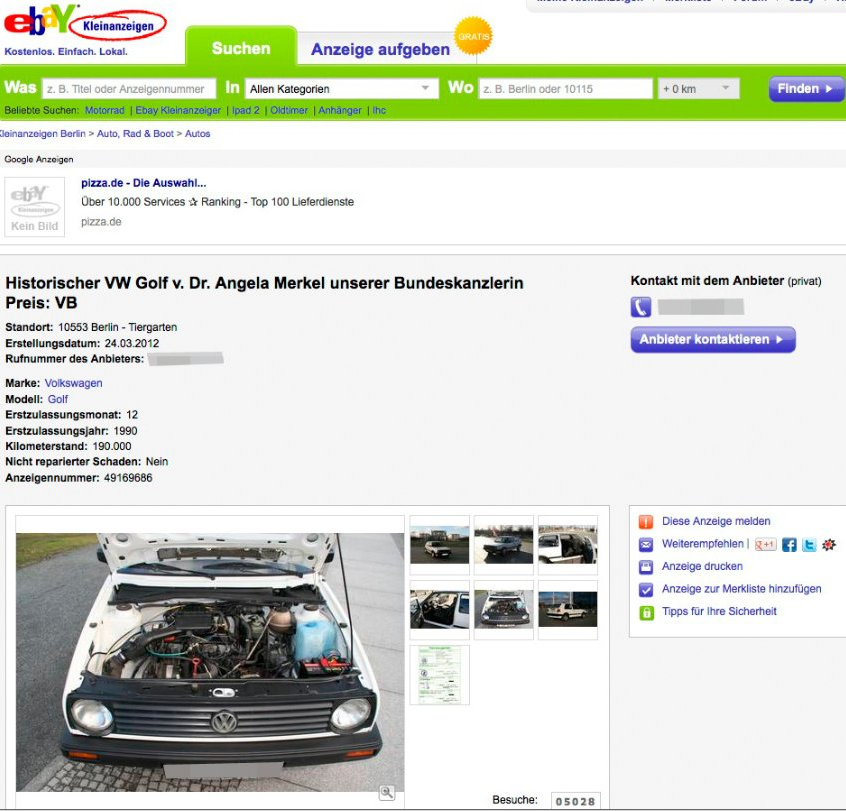The image size is (846, 811).
Task: Open the + 0 km radius dropdown
Action: [698, 89]
